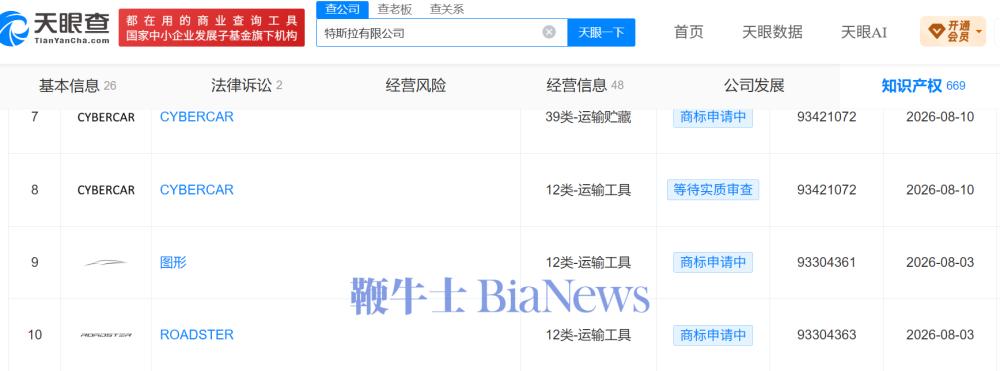Focus the search field containing 特斯拉有限公司
The height and width of the screenshot is (371, 1000).
(441, 33)
